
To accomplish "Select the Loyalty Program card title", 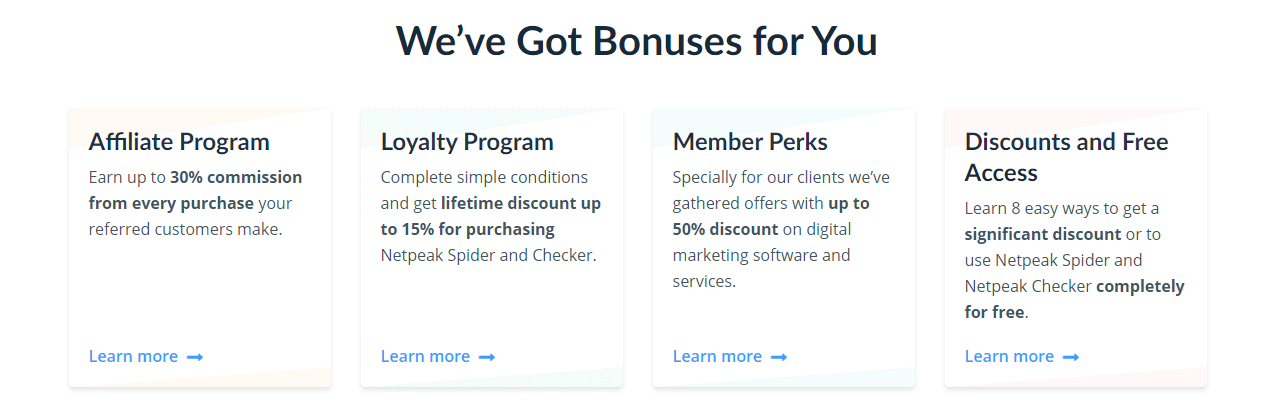I will point(467,142).
